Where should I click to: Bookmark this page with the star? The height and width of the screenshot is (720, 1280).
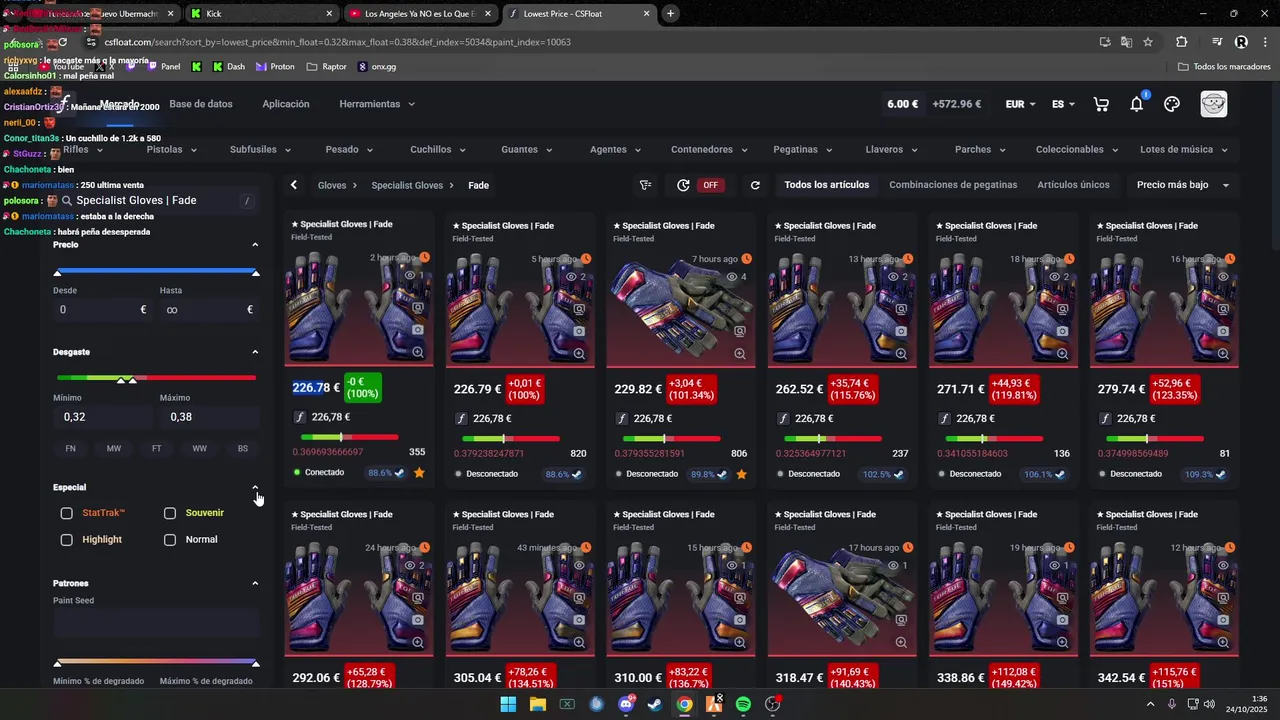pyautogui.click(x=1148, y=42)
